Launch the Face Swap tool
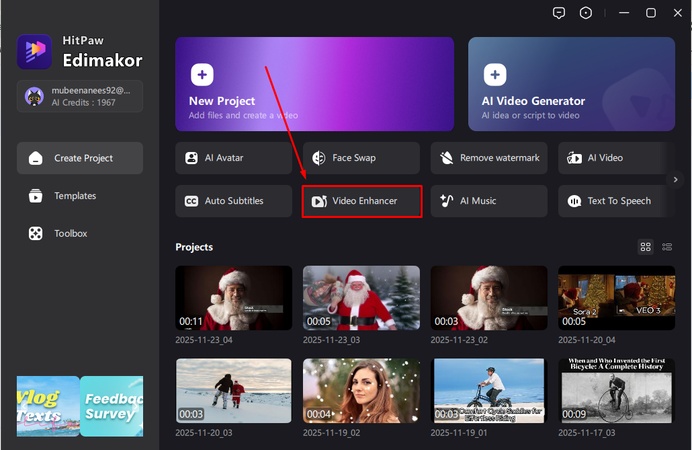 coord(361,158)
